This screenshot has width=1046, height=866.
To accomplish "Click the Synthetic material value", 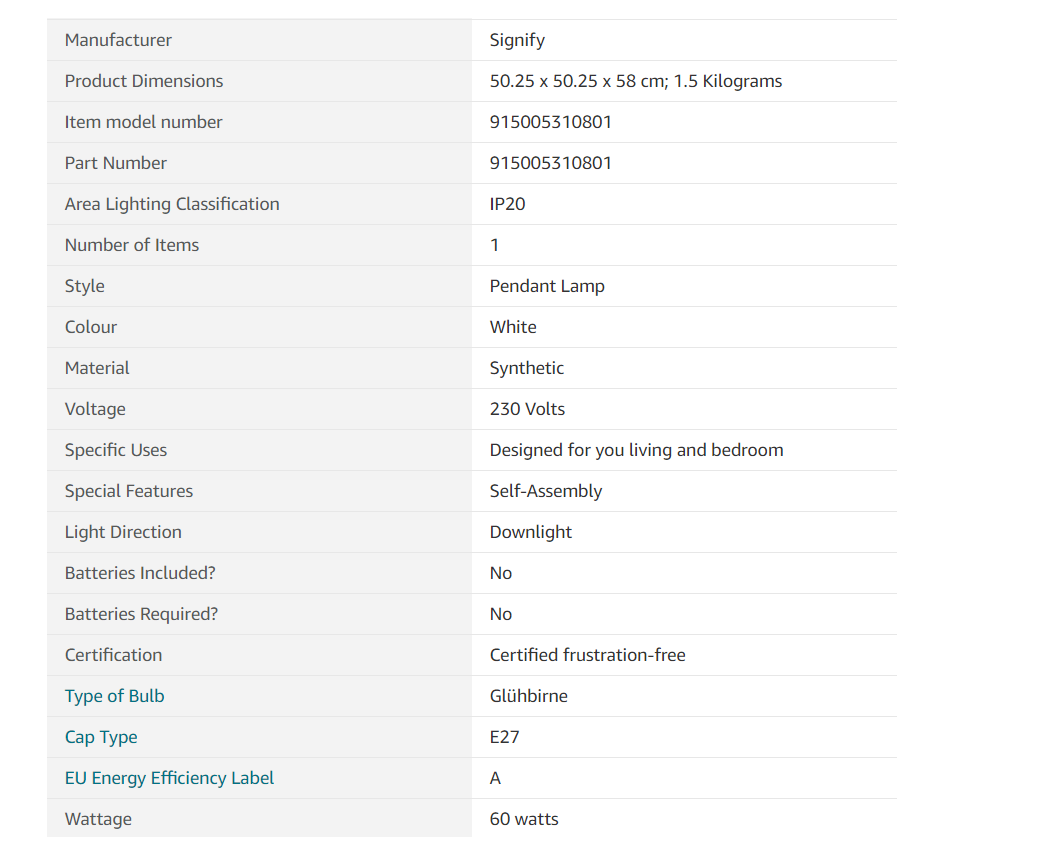I will click(x=526, y=368).
